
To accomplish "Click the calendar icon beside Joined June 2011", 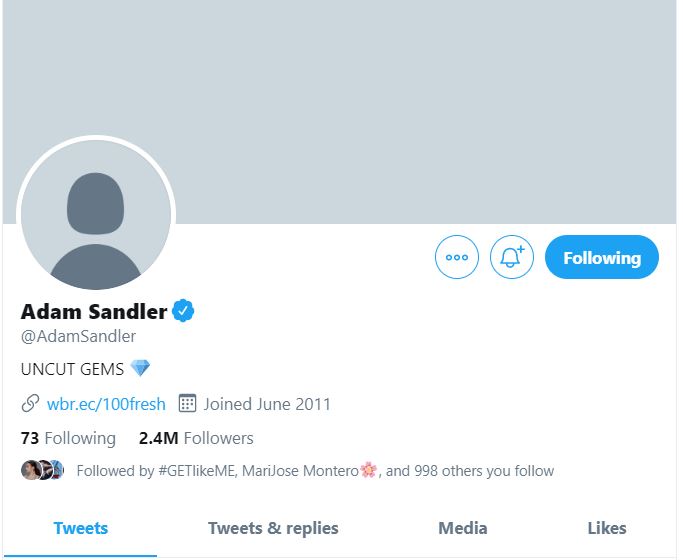I will pyautogui.click(x=187, y=404).
